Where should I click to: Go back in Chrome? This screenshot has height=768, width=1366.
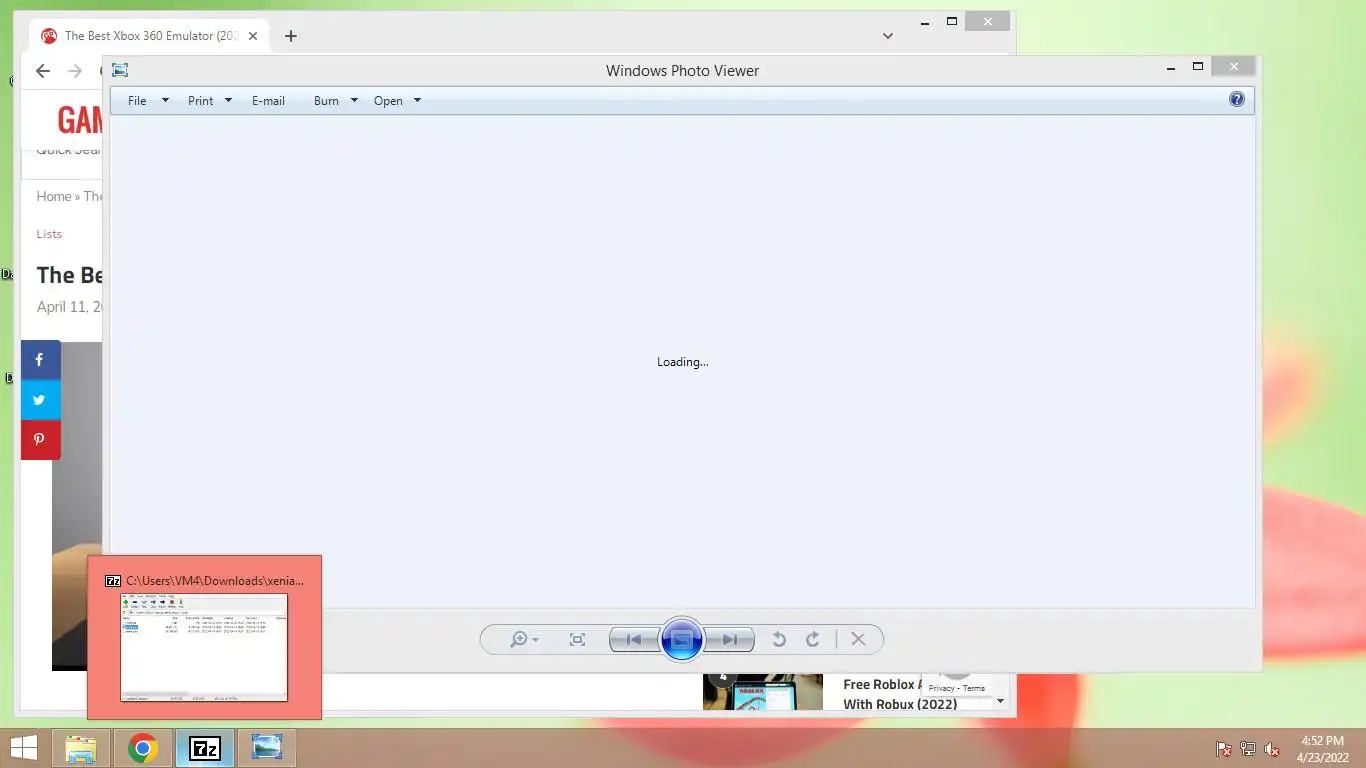(42, 71)
